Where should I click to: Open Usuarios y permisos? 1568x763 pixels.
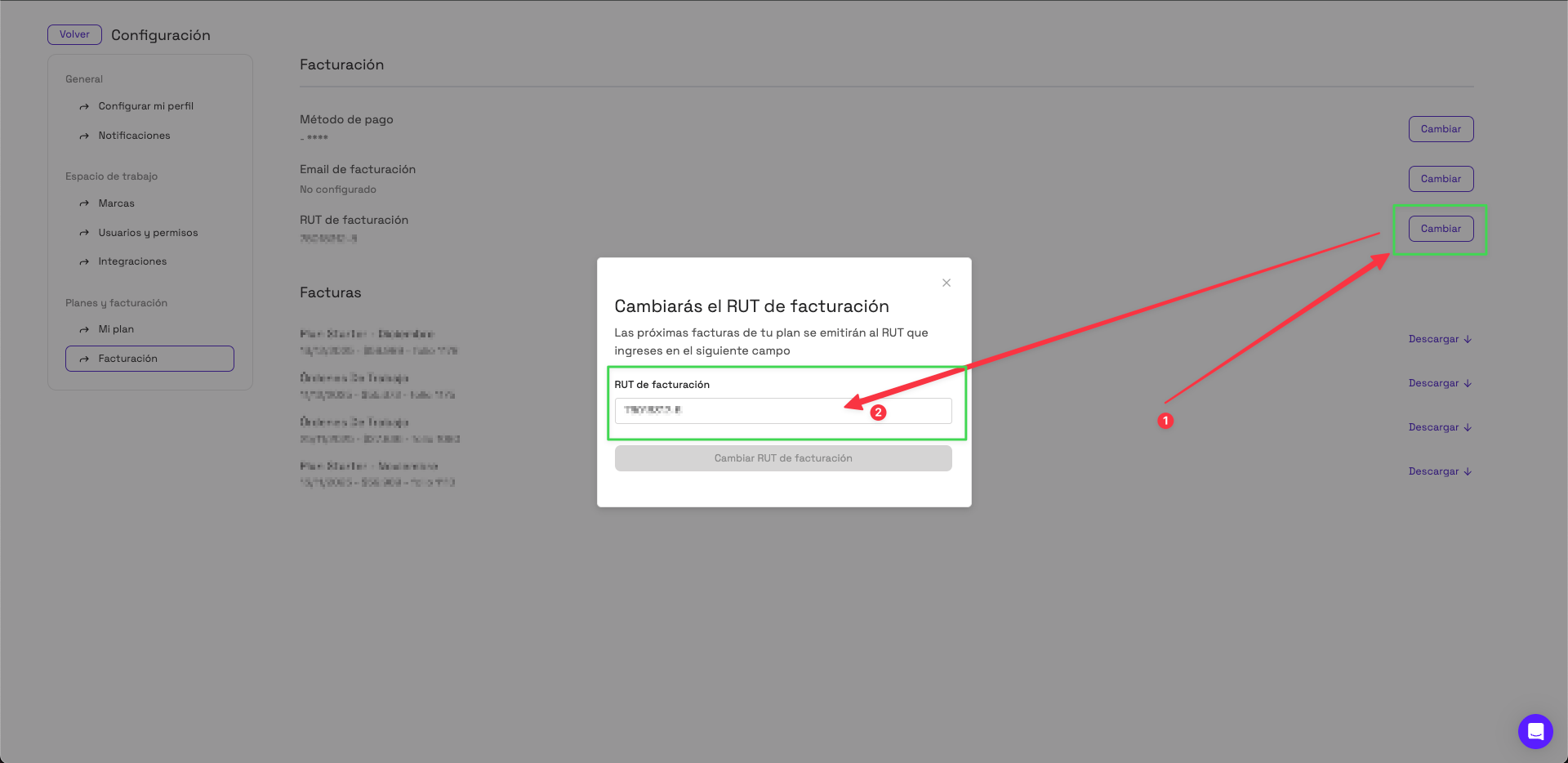(x=149, y=233)
